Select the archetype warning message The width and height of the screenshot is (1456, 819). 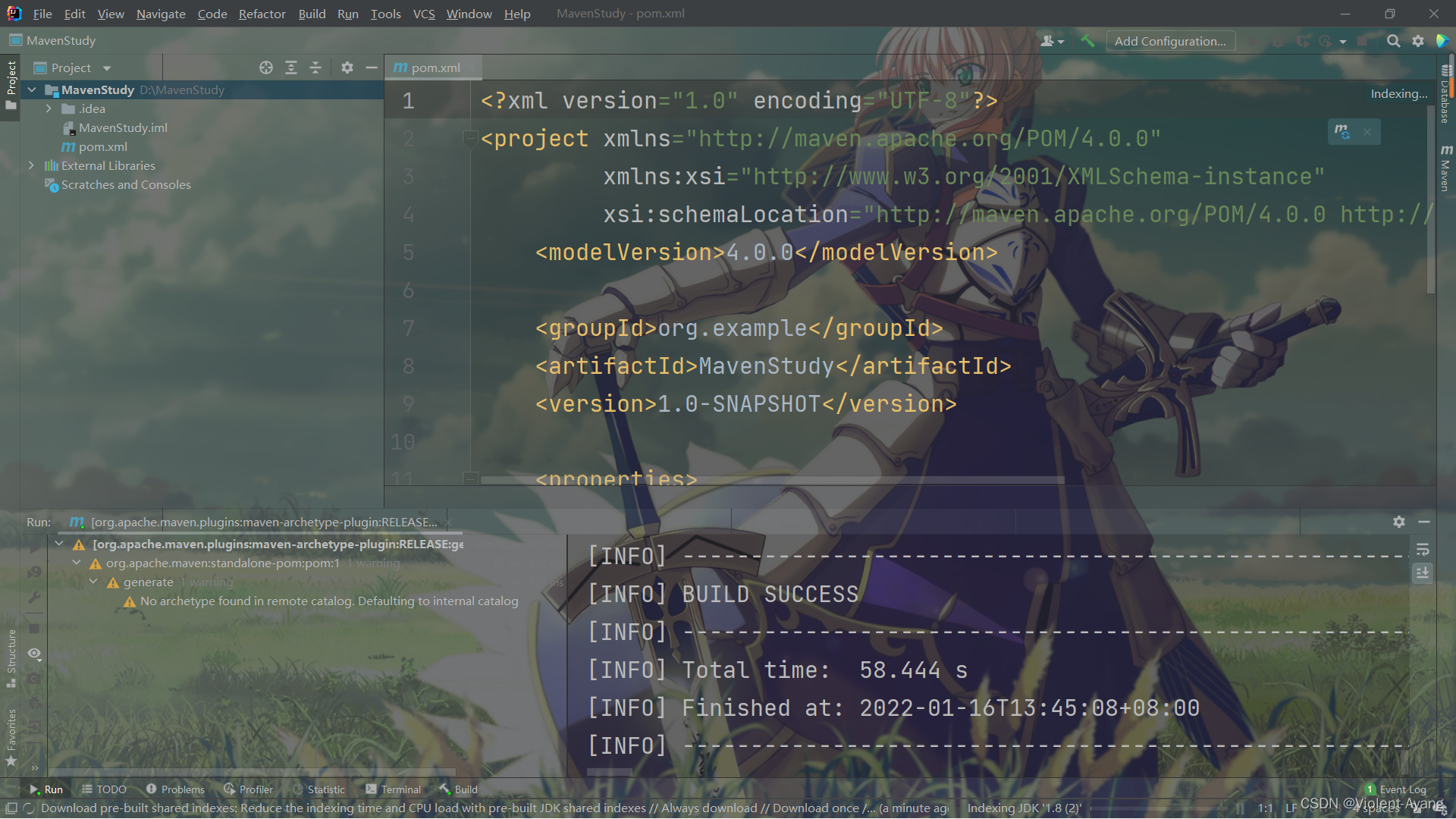[322, 601]
